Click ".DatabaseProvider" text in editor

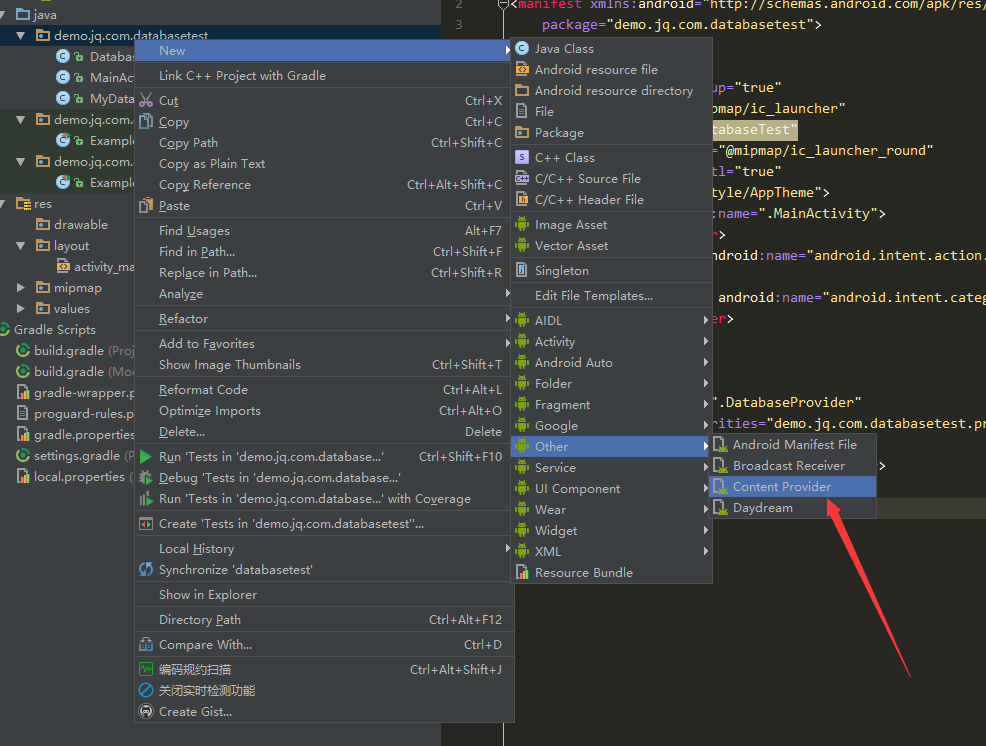click(x=790, y=403)
